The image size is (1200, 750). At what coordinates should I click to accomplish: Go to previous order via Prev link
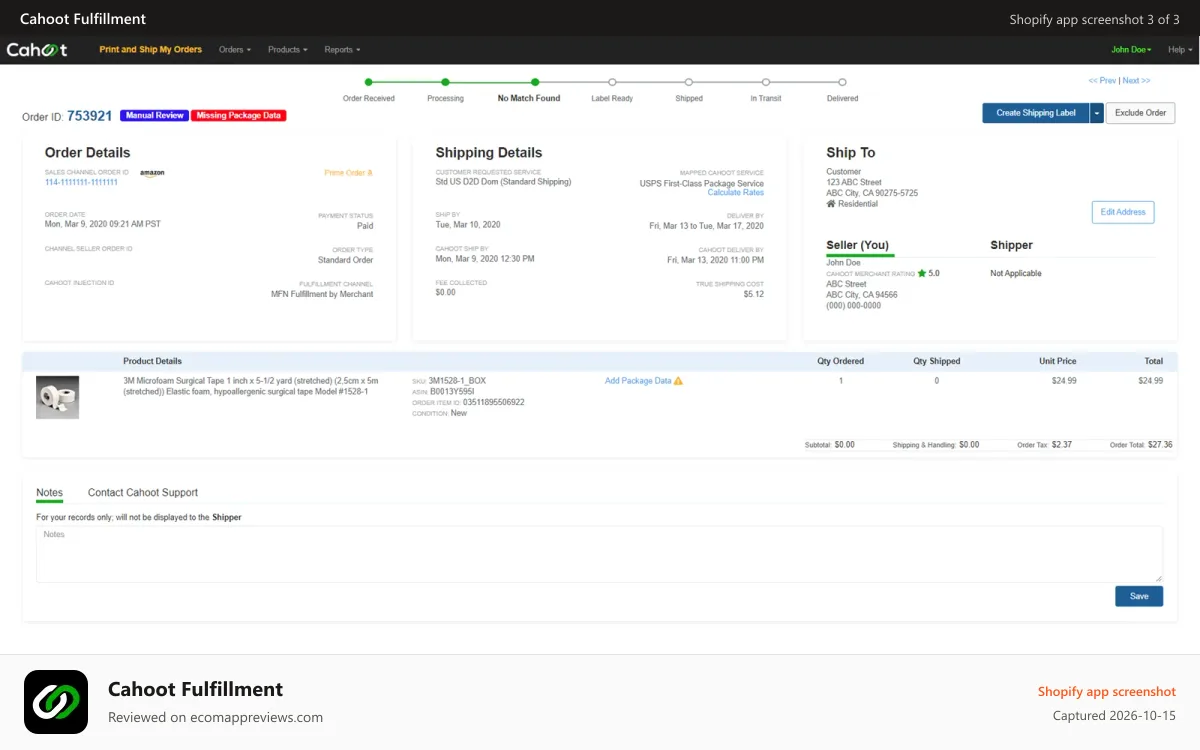click(x=1102, y=81)
